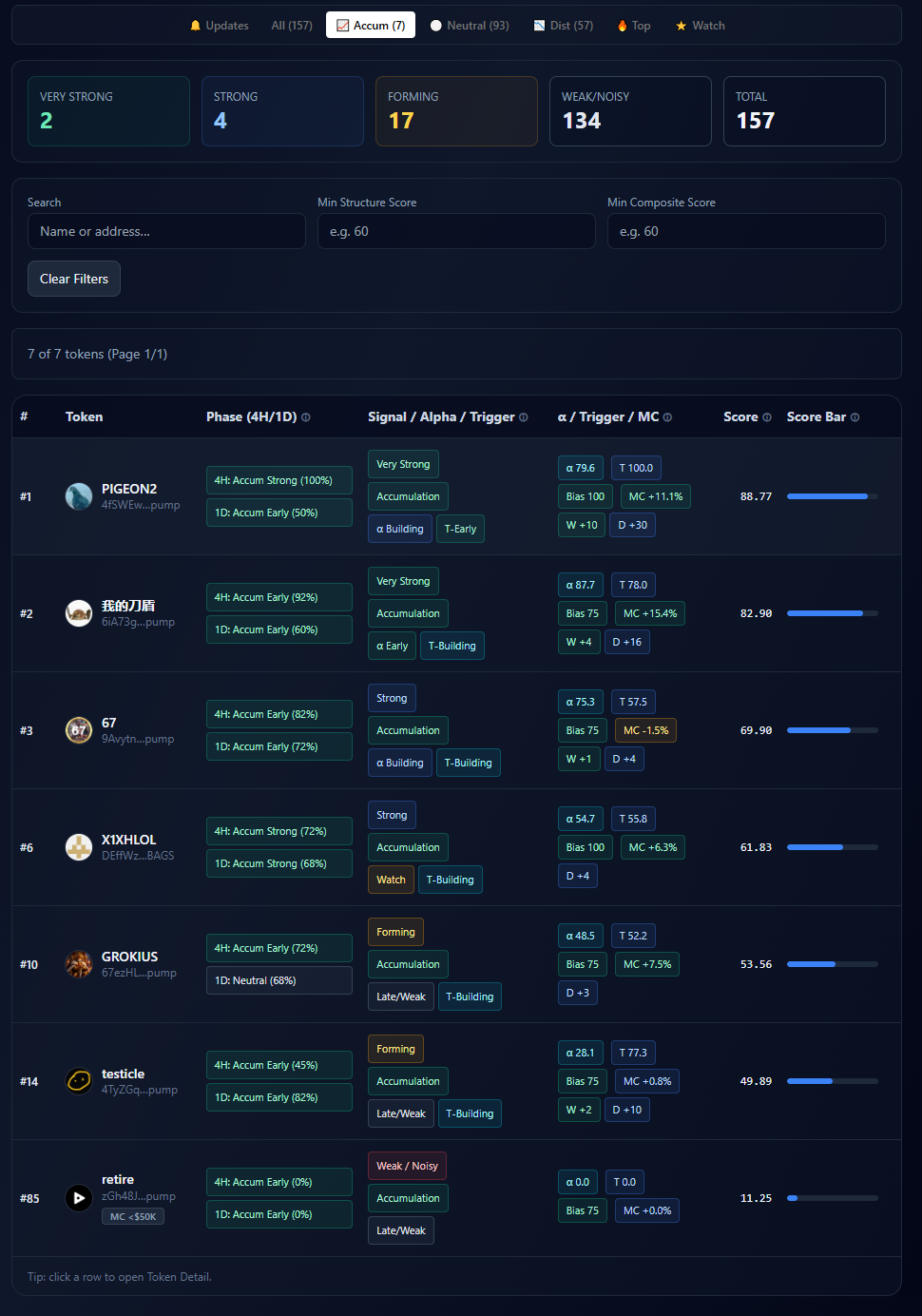
Task: Select the Accum (7) tab
Action: (x=371, y=26)
